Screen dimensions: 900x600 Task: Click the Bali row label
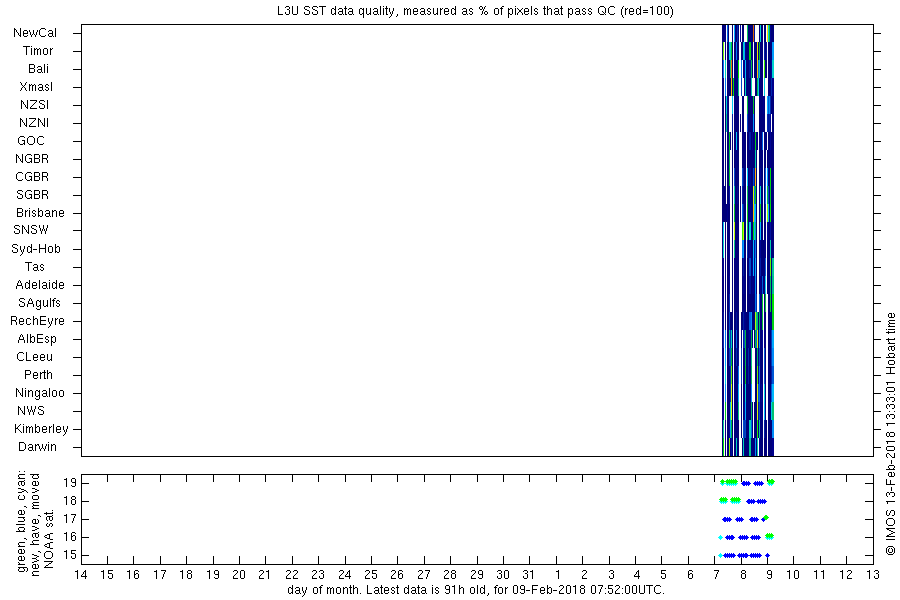click(x=38, y=69)
